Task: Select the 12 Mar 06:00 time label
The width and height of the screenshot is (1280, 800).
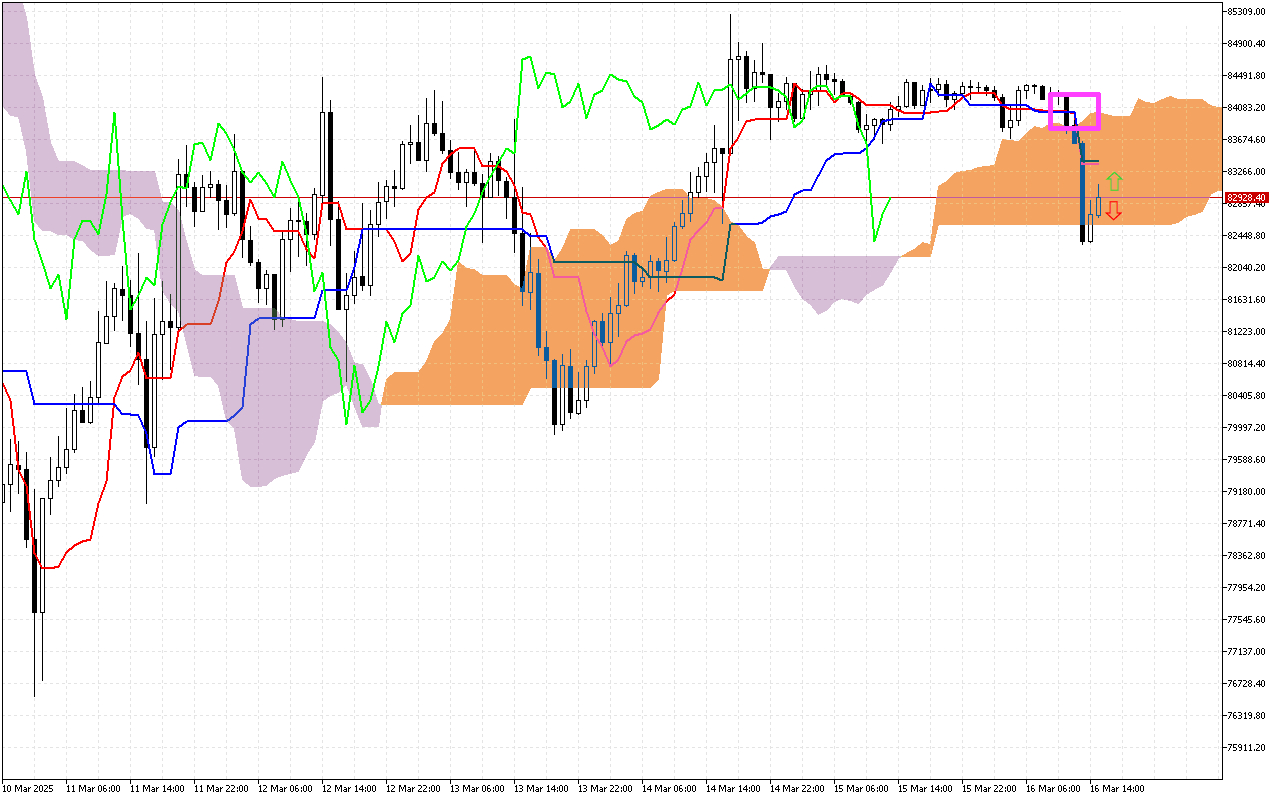Action: pos(285,789)
